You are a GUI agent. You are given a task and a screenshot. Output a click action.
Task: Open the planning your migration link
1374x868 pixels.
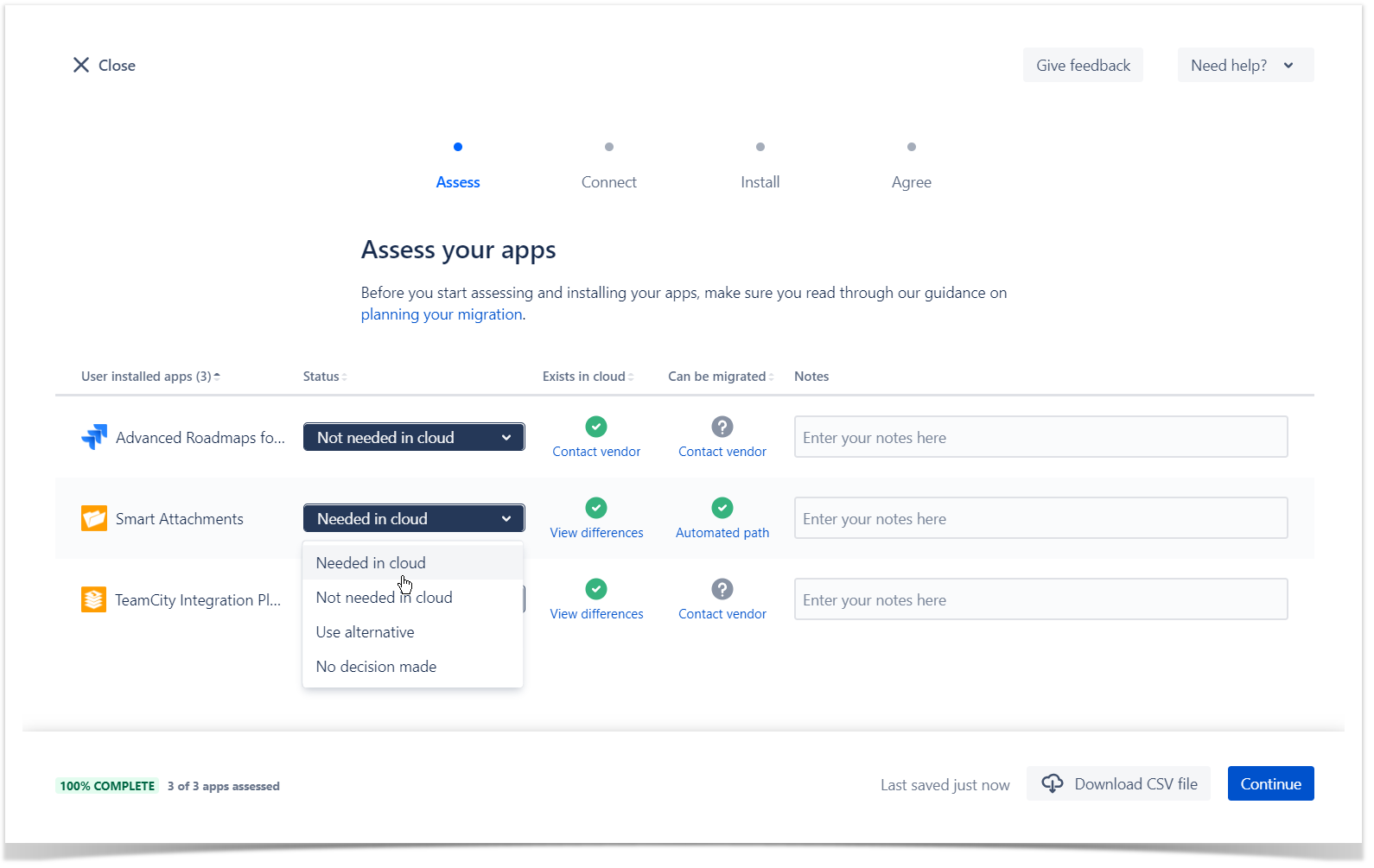point(441,314)
